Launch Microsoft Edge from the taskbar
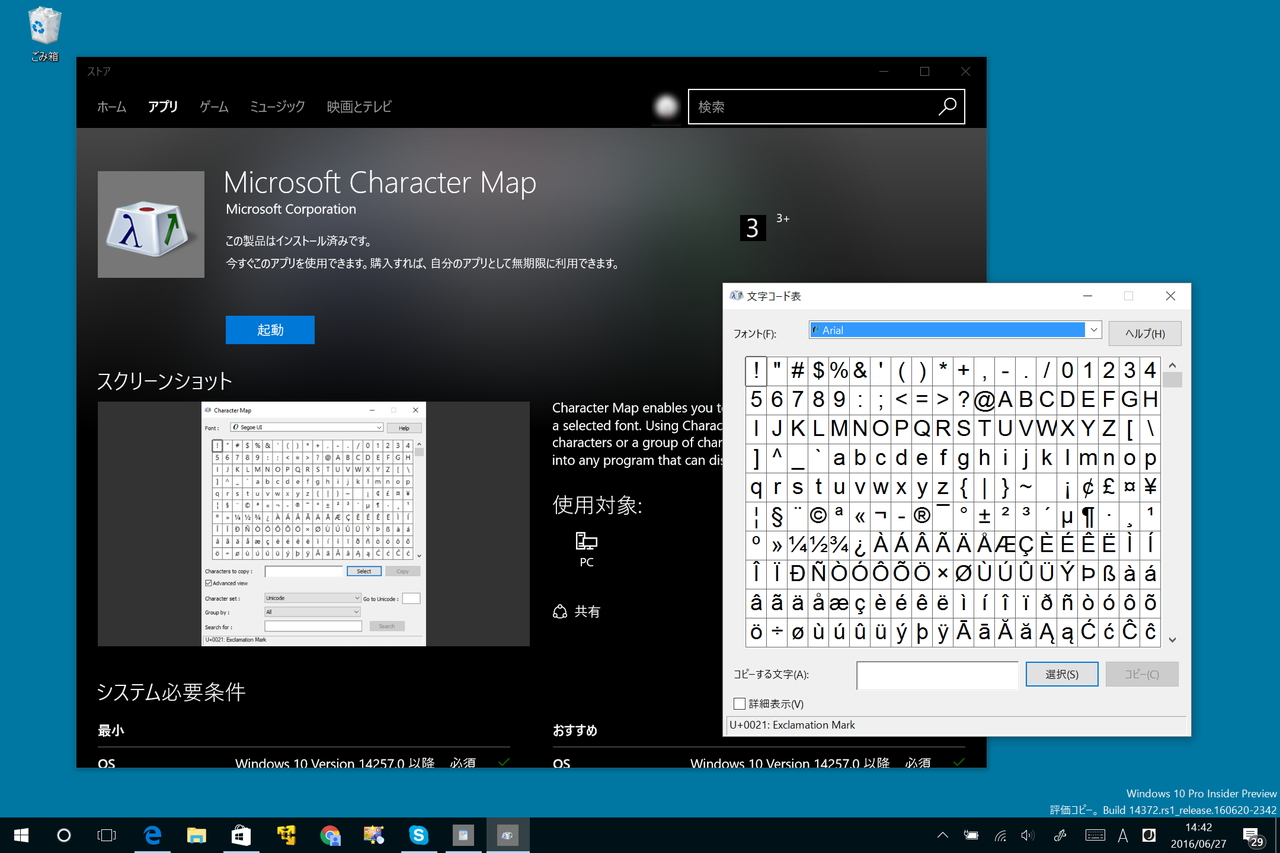 152,835
